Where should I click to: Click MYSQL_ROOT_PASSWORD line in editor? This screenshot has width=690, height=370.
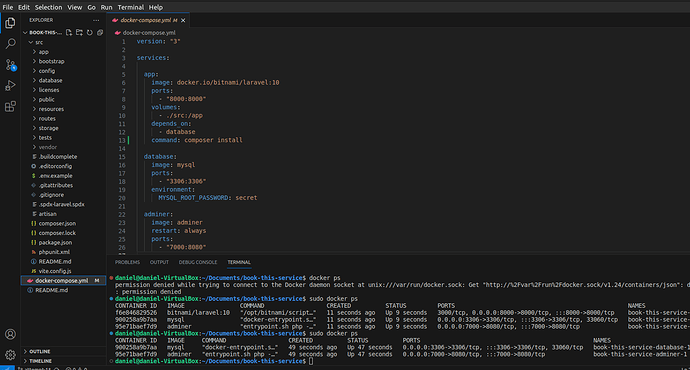pos(208,198)
